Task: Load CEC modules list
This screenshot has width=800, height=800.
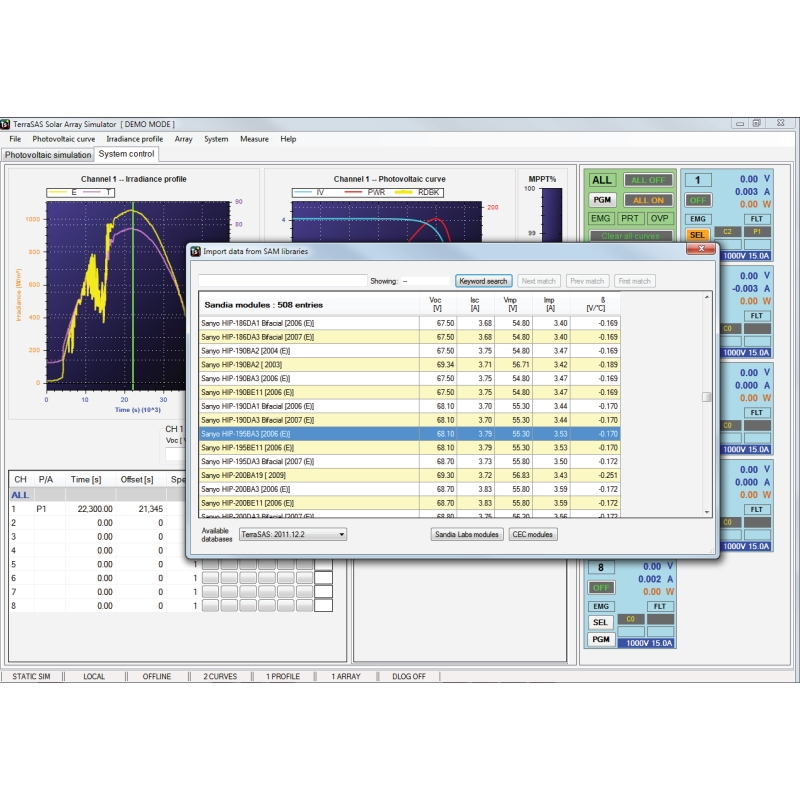Action: pos(532,534)
